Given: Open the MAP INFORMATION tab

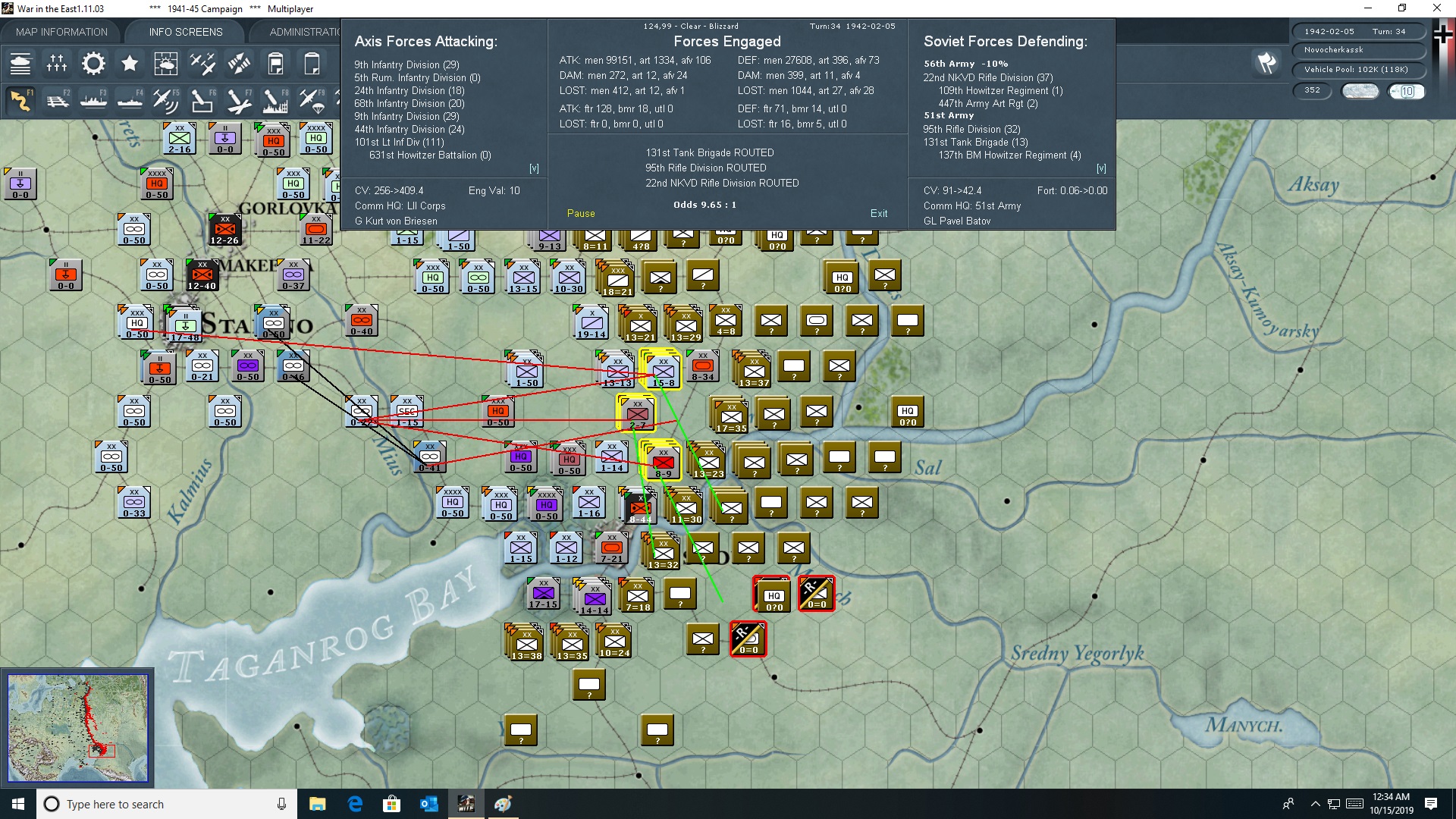Looking at the screenshot, I should coord(61,32).
